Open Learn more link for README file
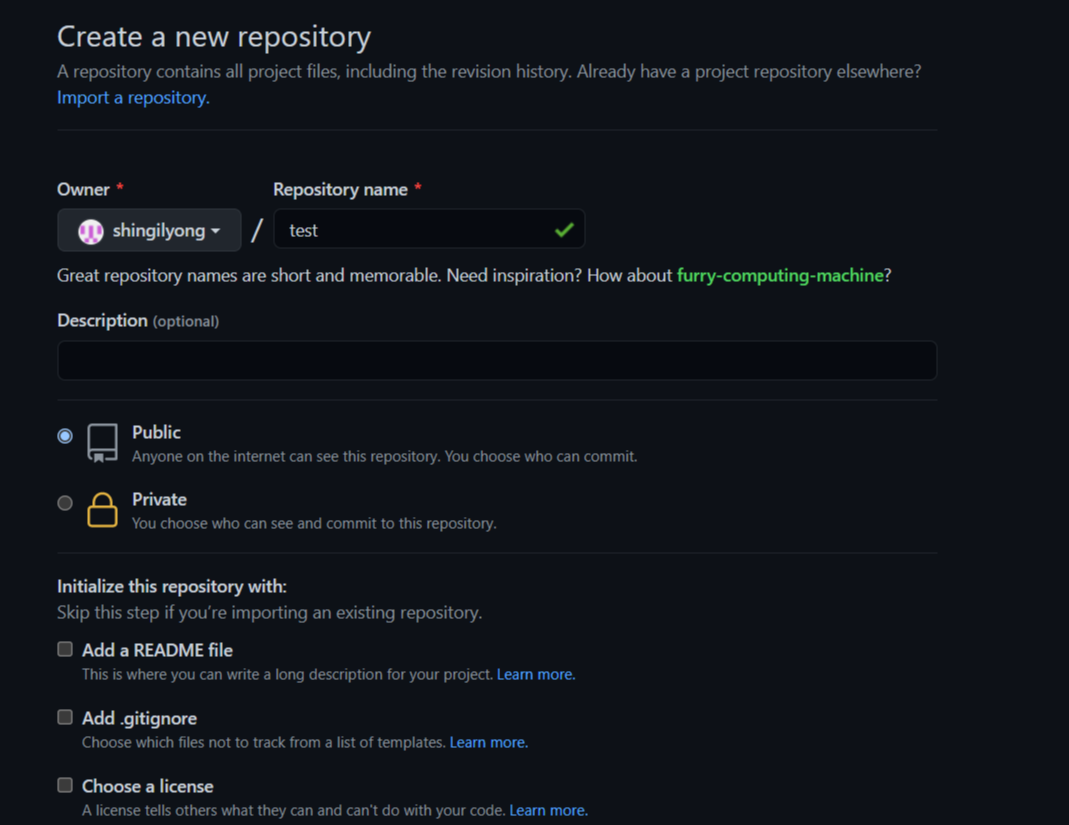1069x825 pixels. [536, 674]
